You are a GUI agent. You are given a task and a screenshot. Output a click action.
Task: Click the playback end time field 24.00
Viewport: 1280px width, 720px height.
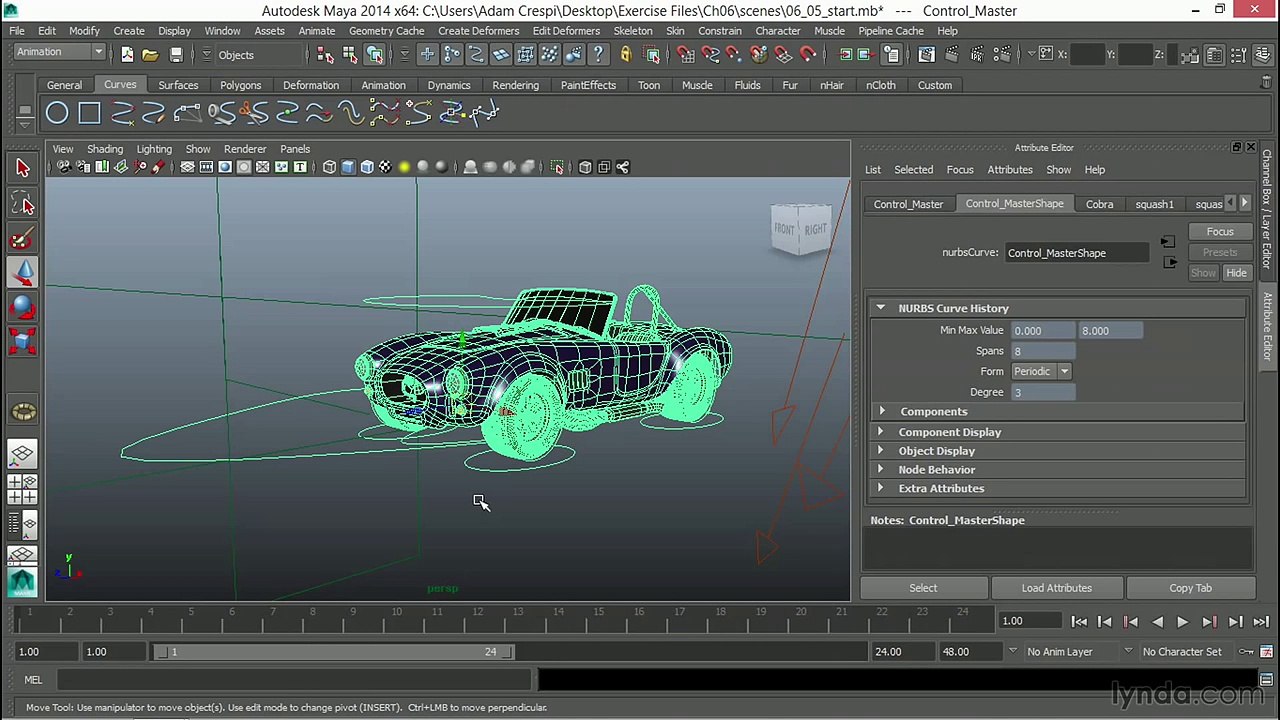point(901,652)
